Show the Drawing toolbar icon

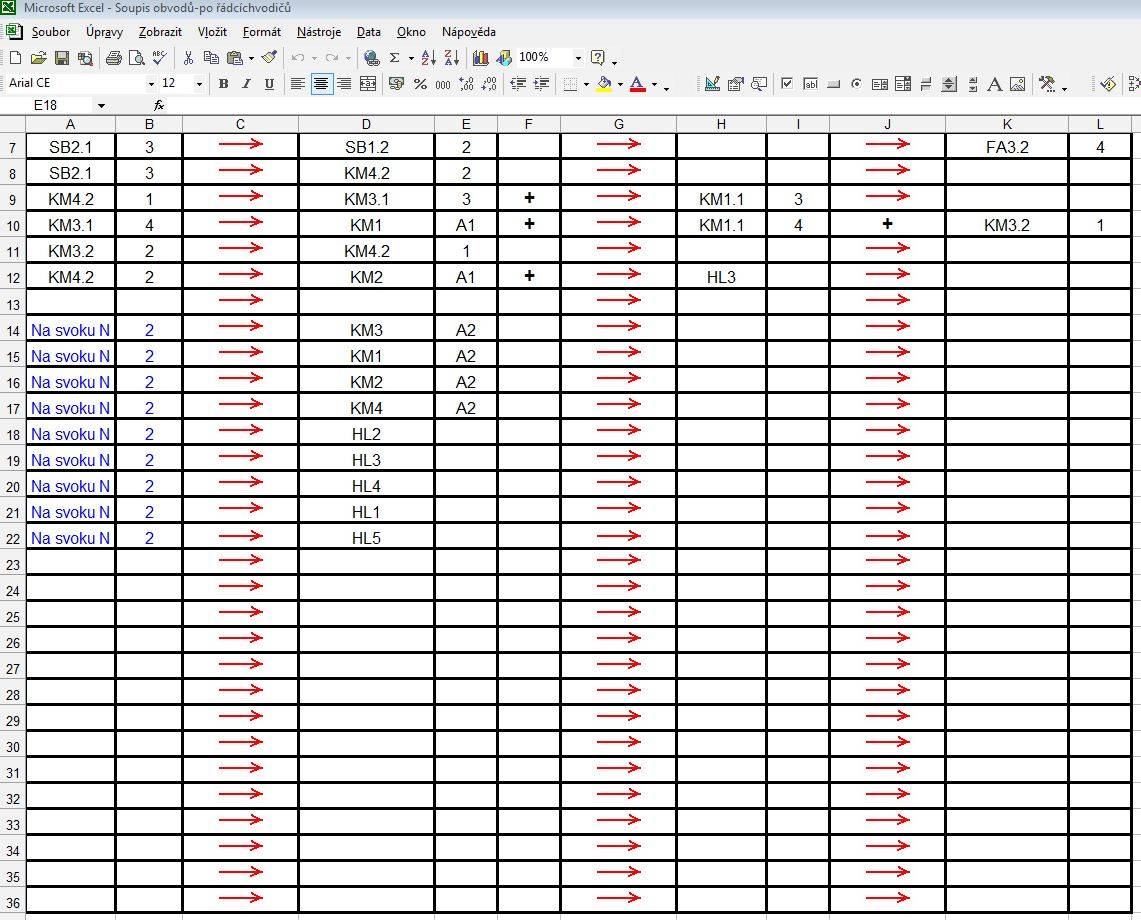point(504,58)
